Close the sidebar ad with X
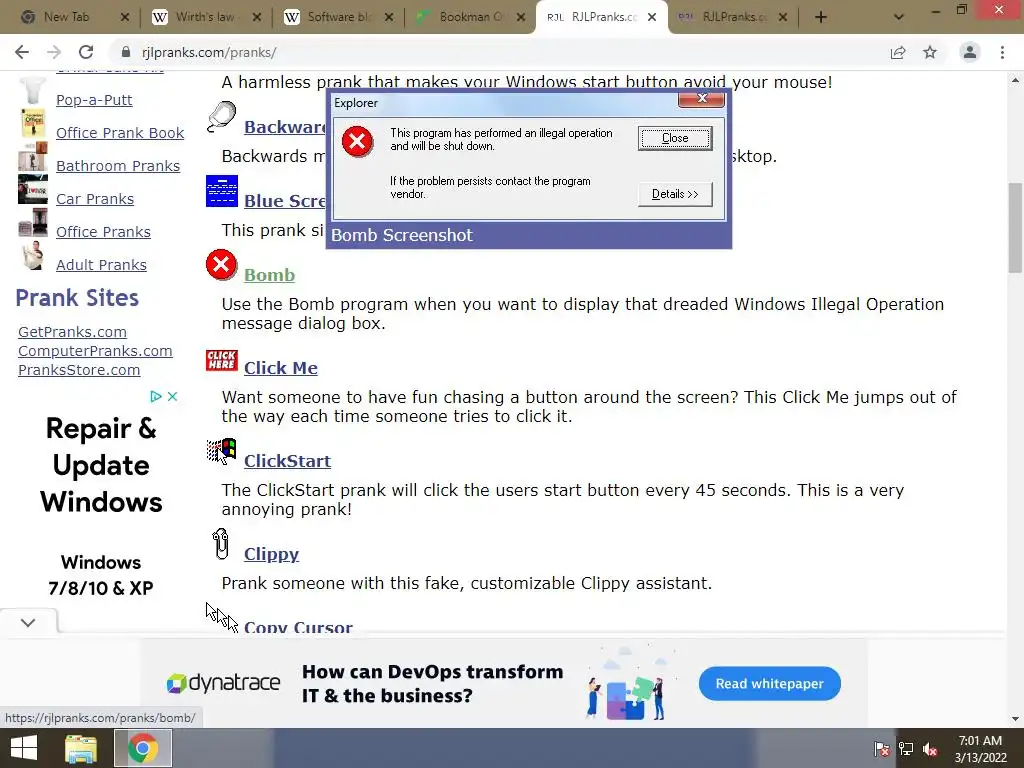The height and width of the screenshot is (768, 1024). (x=172, y=396)
